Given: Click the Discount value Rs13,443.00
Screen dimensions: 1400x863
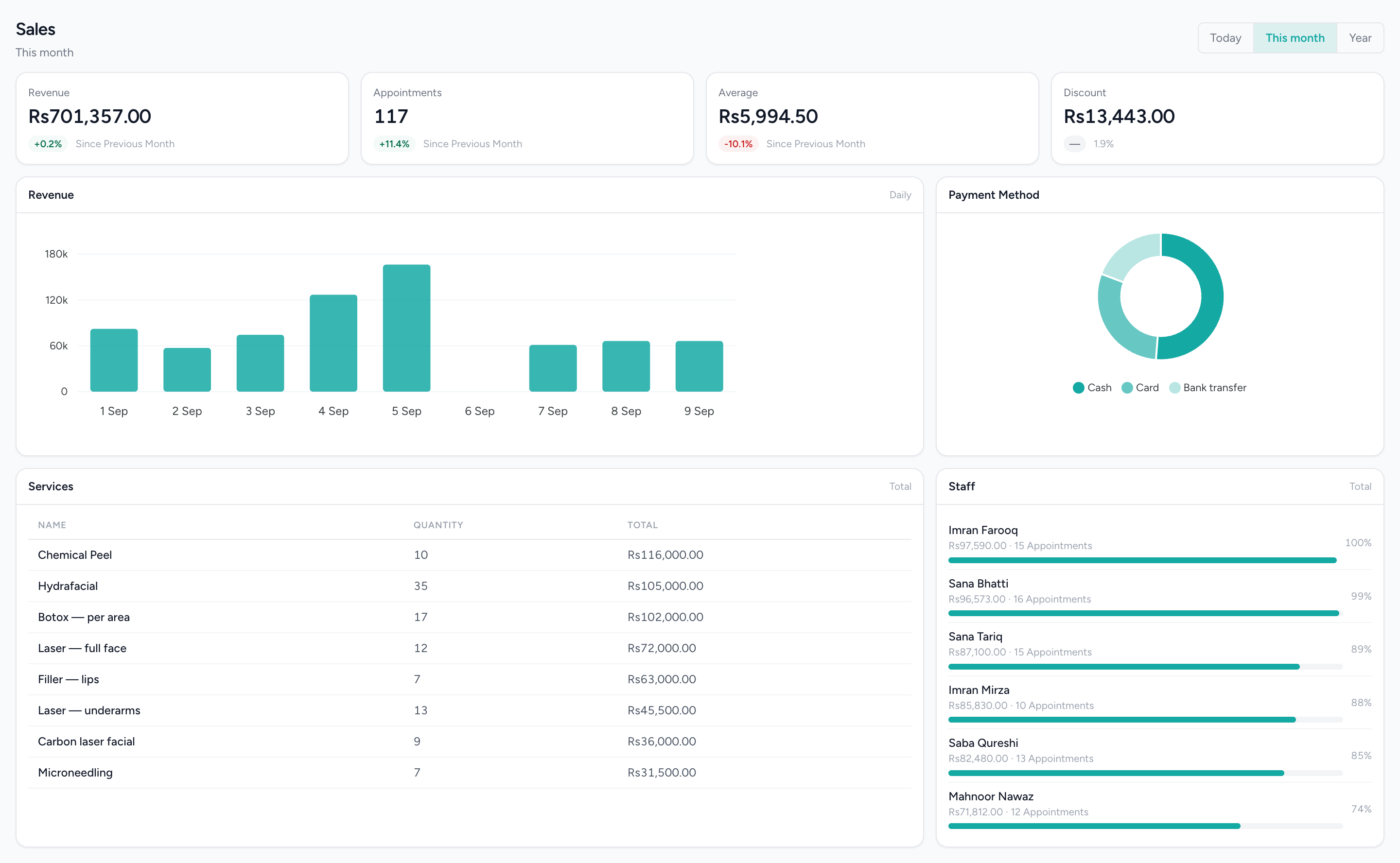Looking at the screenshot, I should pyautogui.click(x=1119, y=117).
